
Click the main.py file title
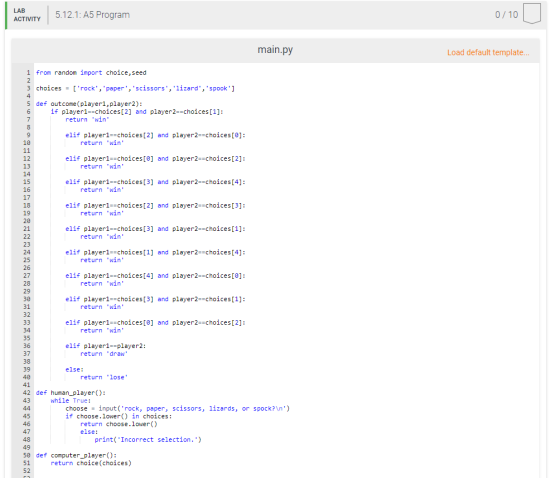[x=275, y=50]
